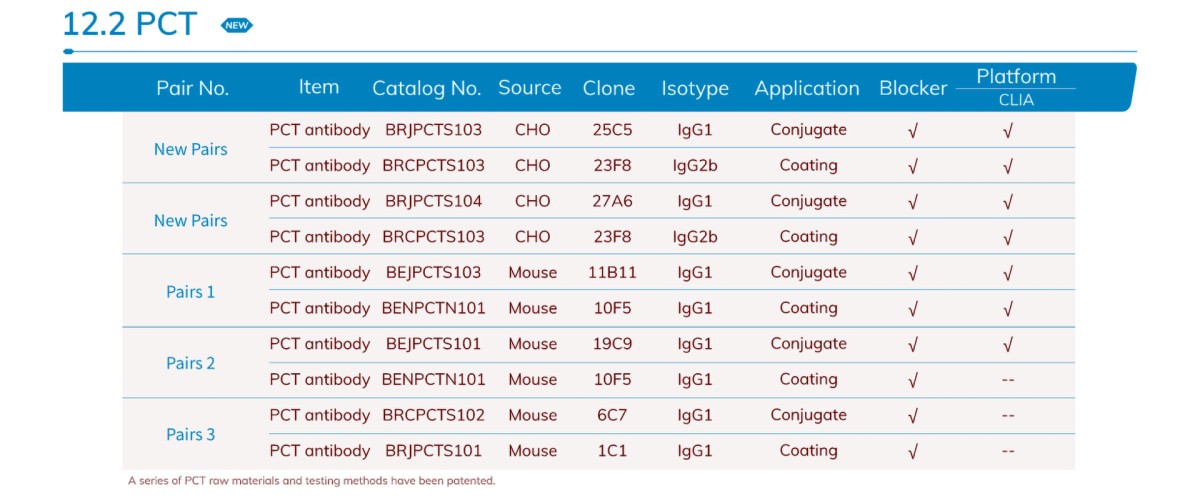Image resolution: width=1200 pixels, height=498 pixels.
Task: Click the Blocker checkmark for clone 25C5
Action: (912, 130)
